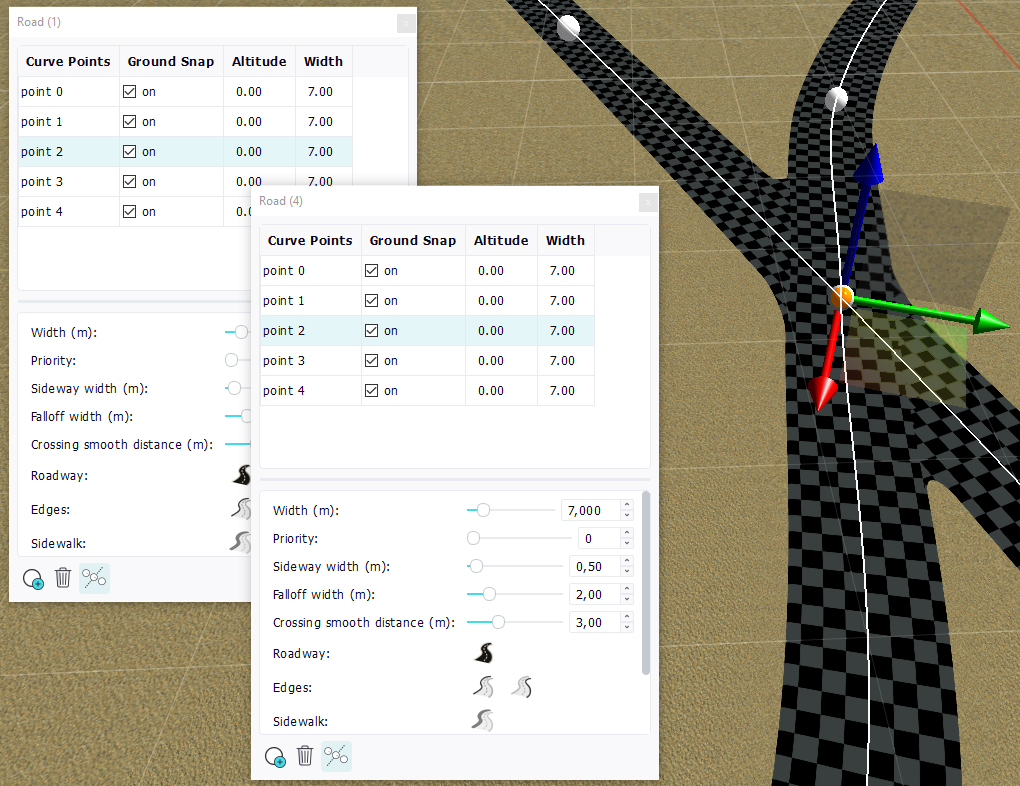Toggle Ground Snap for point 3 in Road (4)

[371, 361]
